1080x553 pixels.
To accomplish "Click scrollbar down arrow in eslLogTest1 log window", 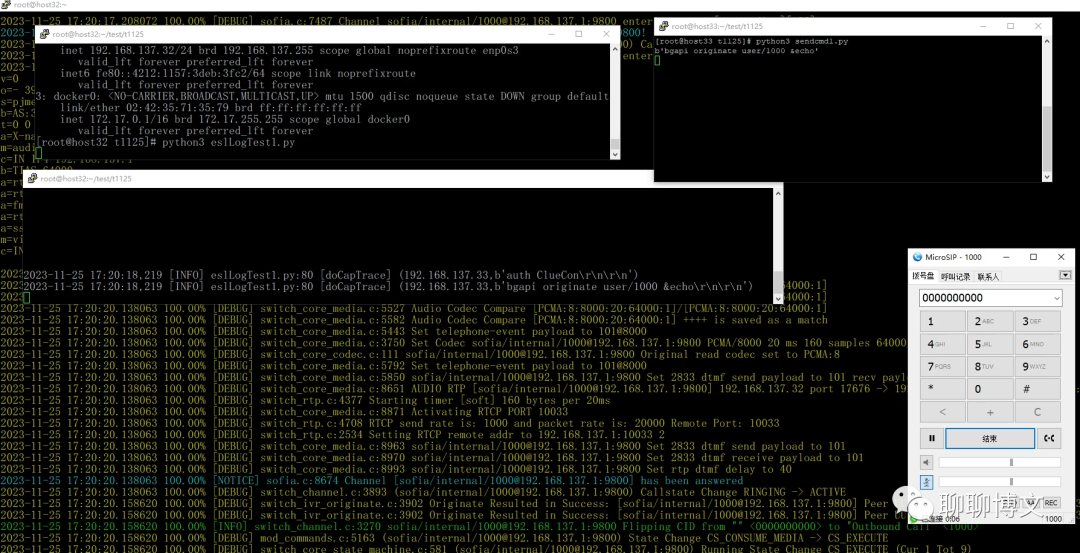I will coord(778,299).
